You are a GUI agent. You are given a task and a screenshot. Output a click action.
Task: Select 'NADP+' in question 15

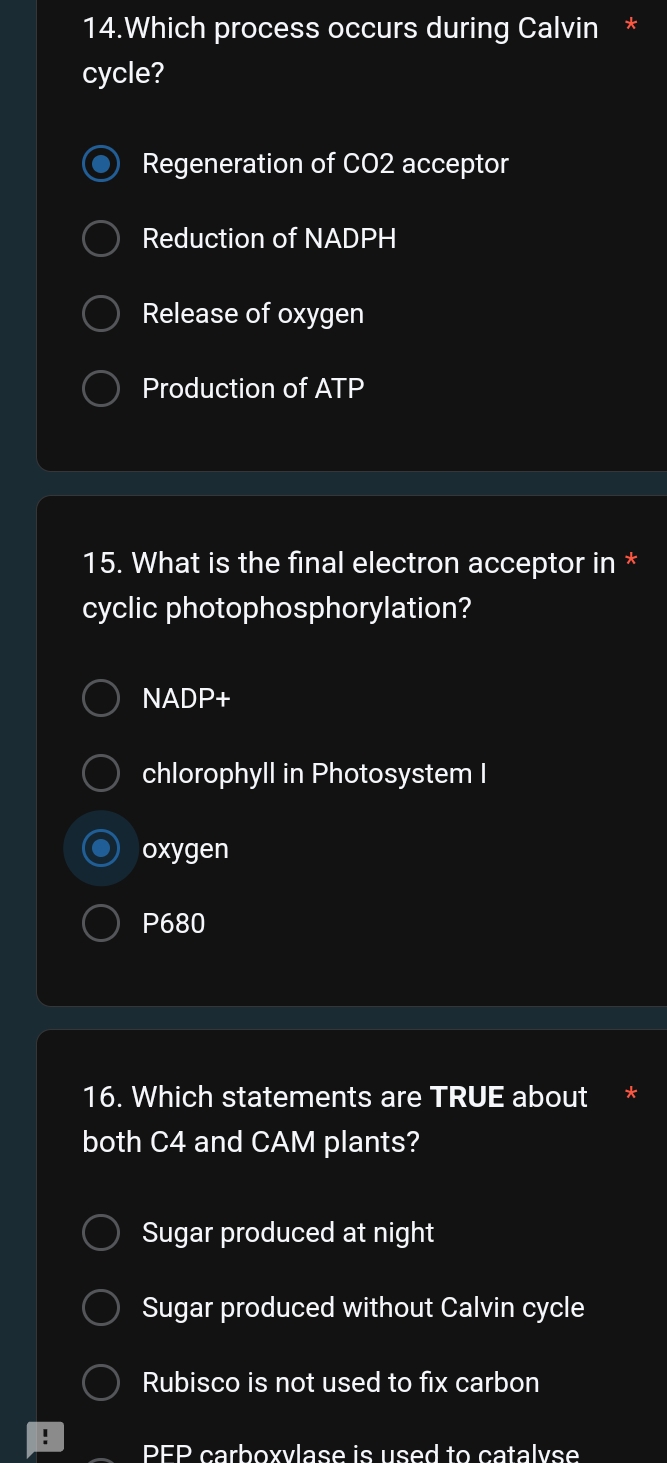101,697
